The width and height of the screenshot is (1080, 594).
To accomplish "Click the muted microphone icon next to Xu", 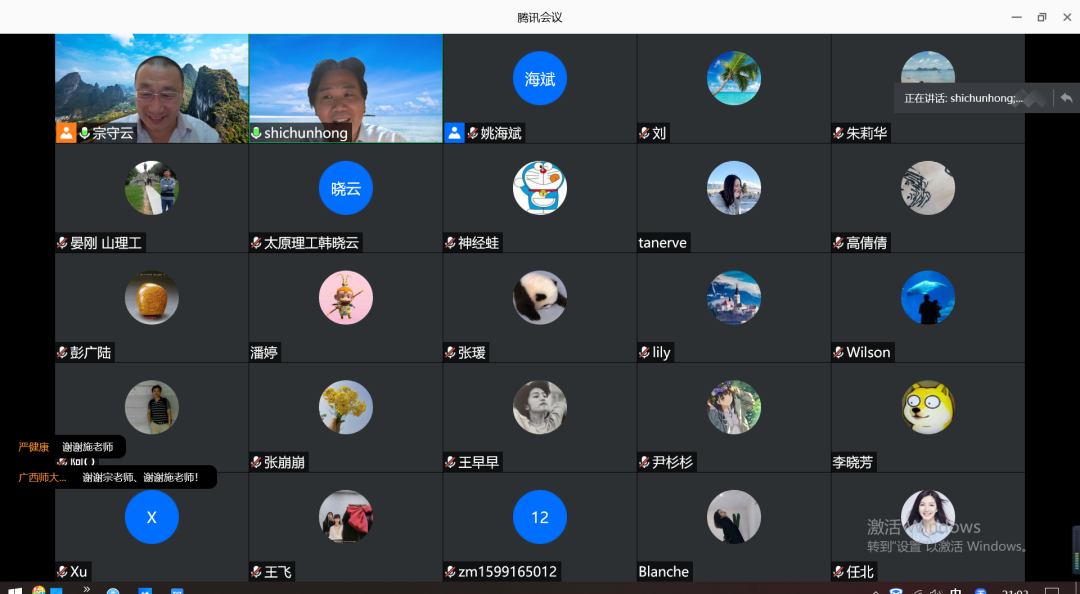I will pyautogui.click(x=62, y=571).
